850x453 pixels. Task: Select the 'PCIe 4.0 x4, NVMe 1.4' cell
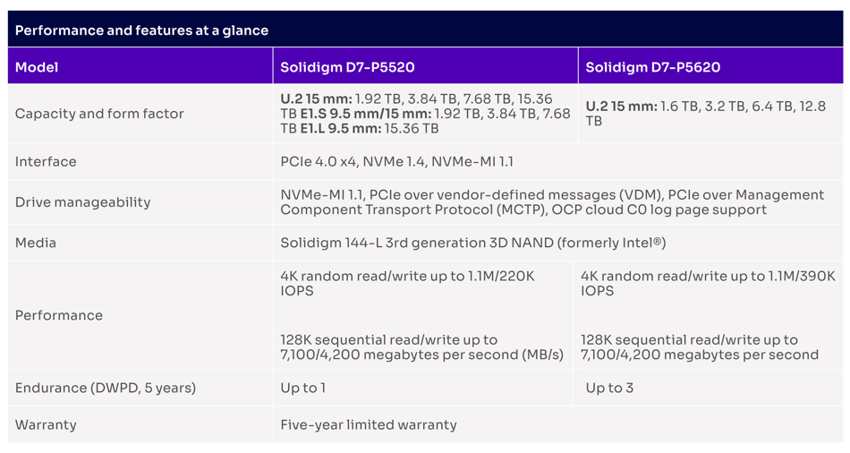[397, 161]
